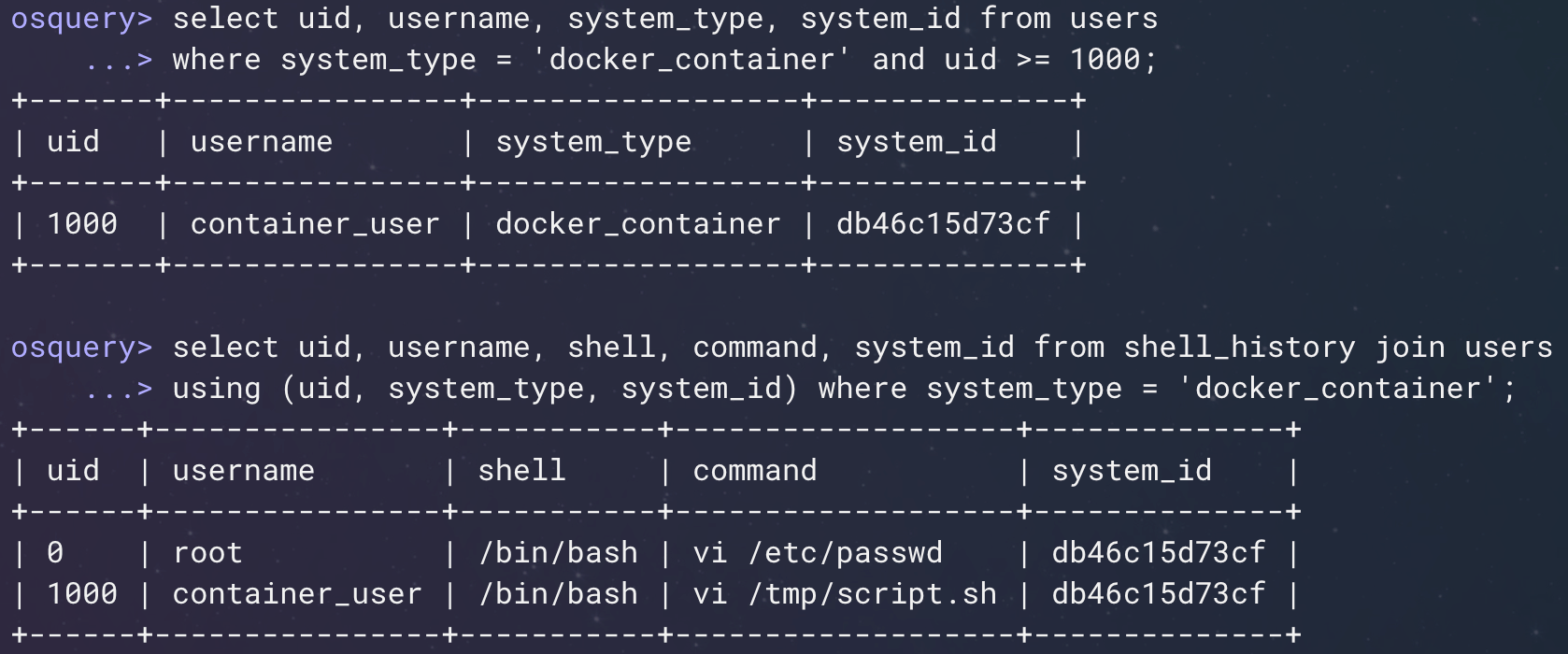Click the first osquery> prompt
The image size is (1568, 654).
[x=81, y=20]
